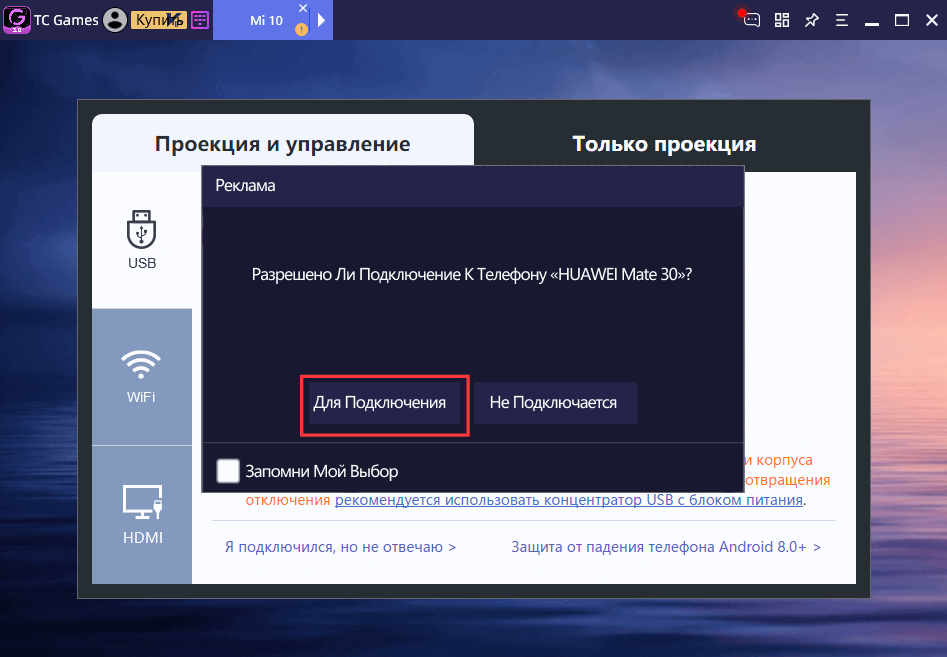Click the Не Подключается button

[x=555, y=403]
